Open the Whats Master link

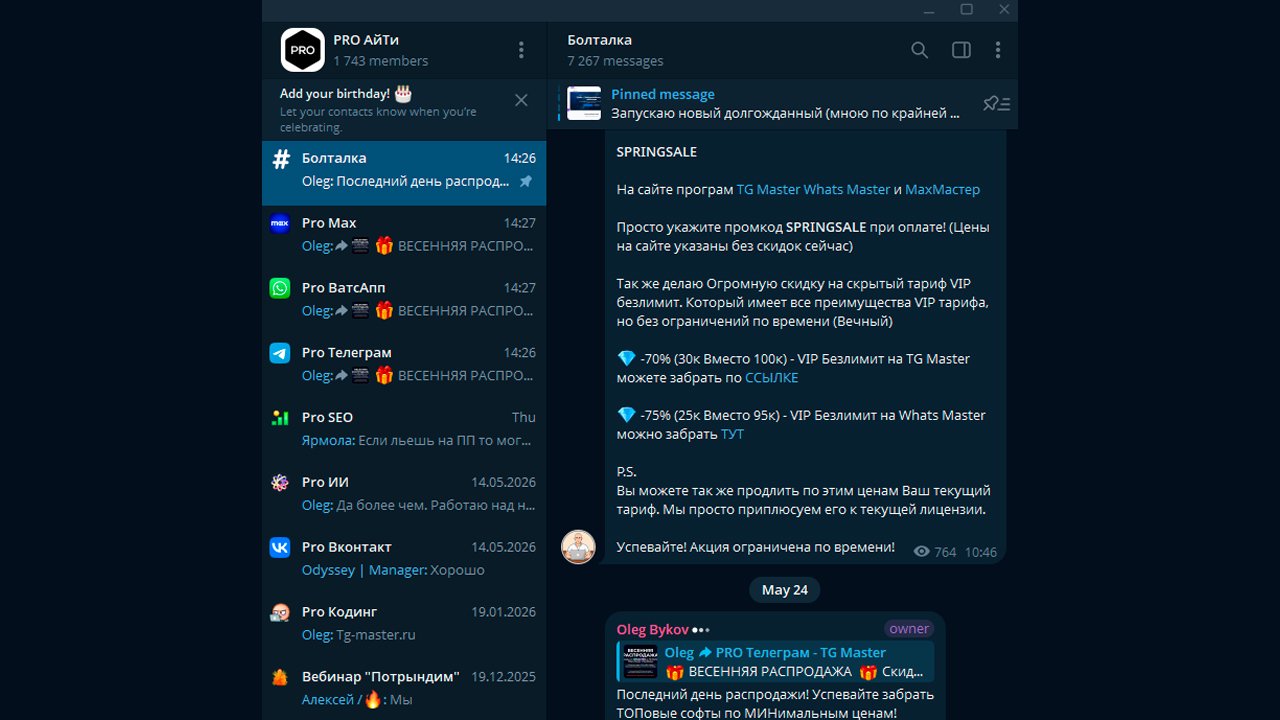tap(847, 189)
